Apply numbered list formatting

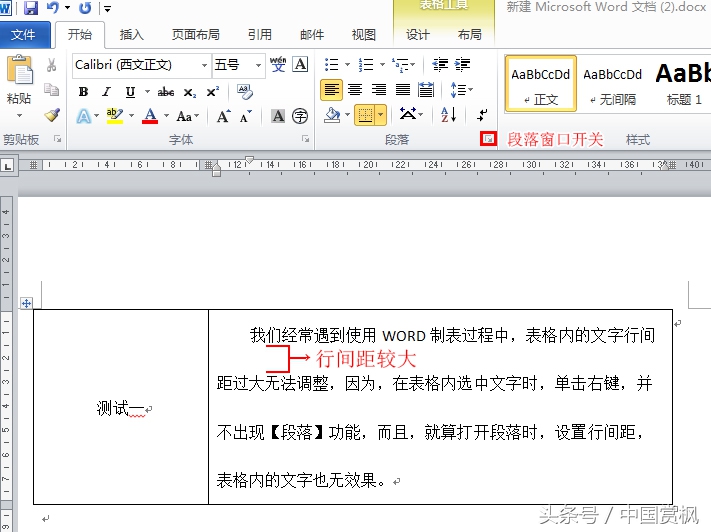tap(366, 65)
